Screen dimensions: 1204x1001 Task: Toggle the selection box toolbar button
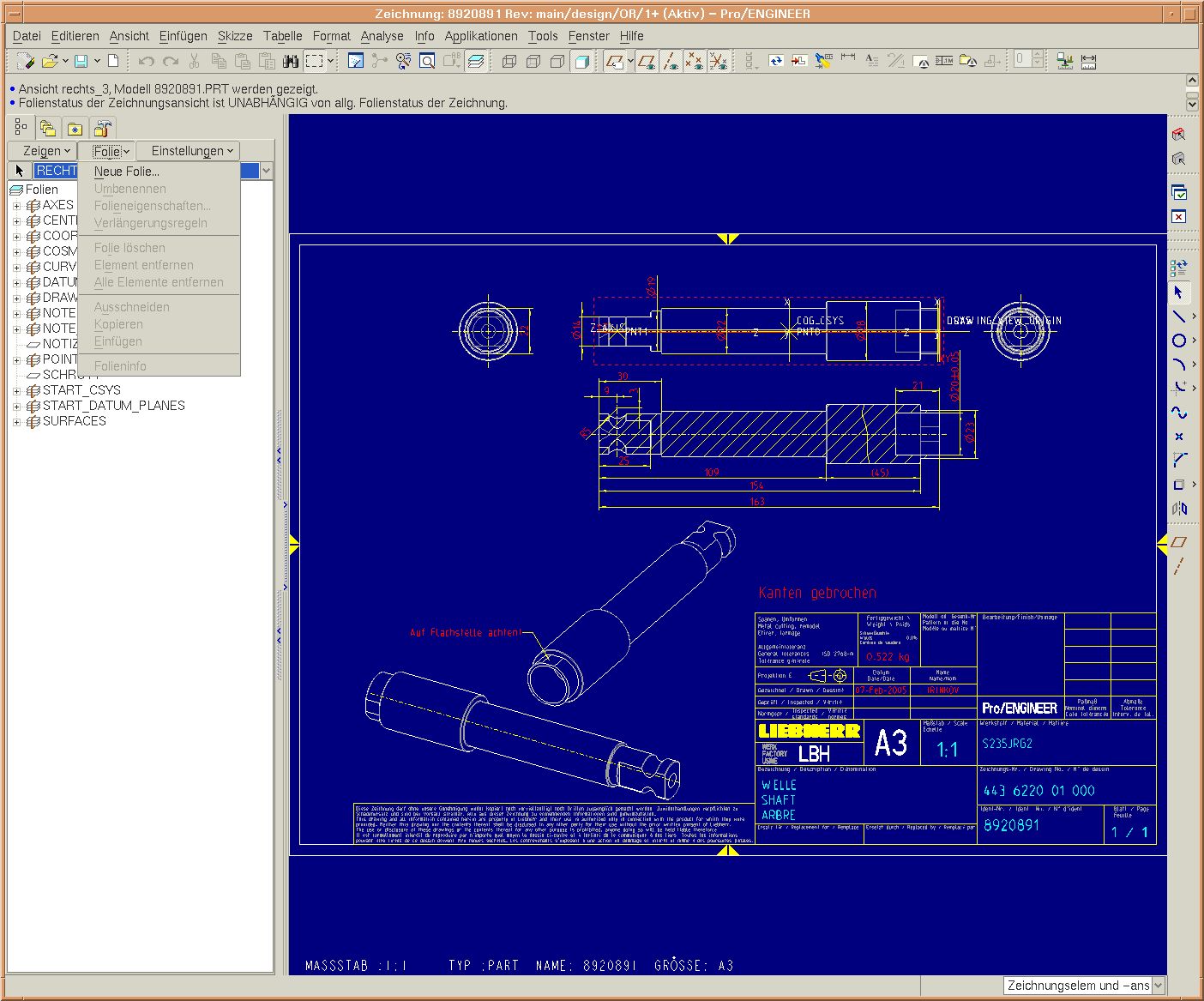pos(315,61)
